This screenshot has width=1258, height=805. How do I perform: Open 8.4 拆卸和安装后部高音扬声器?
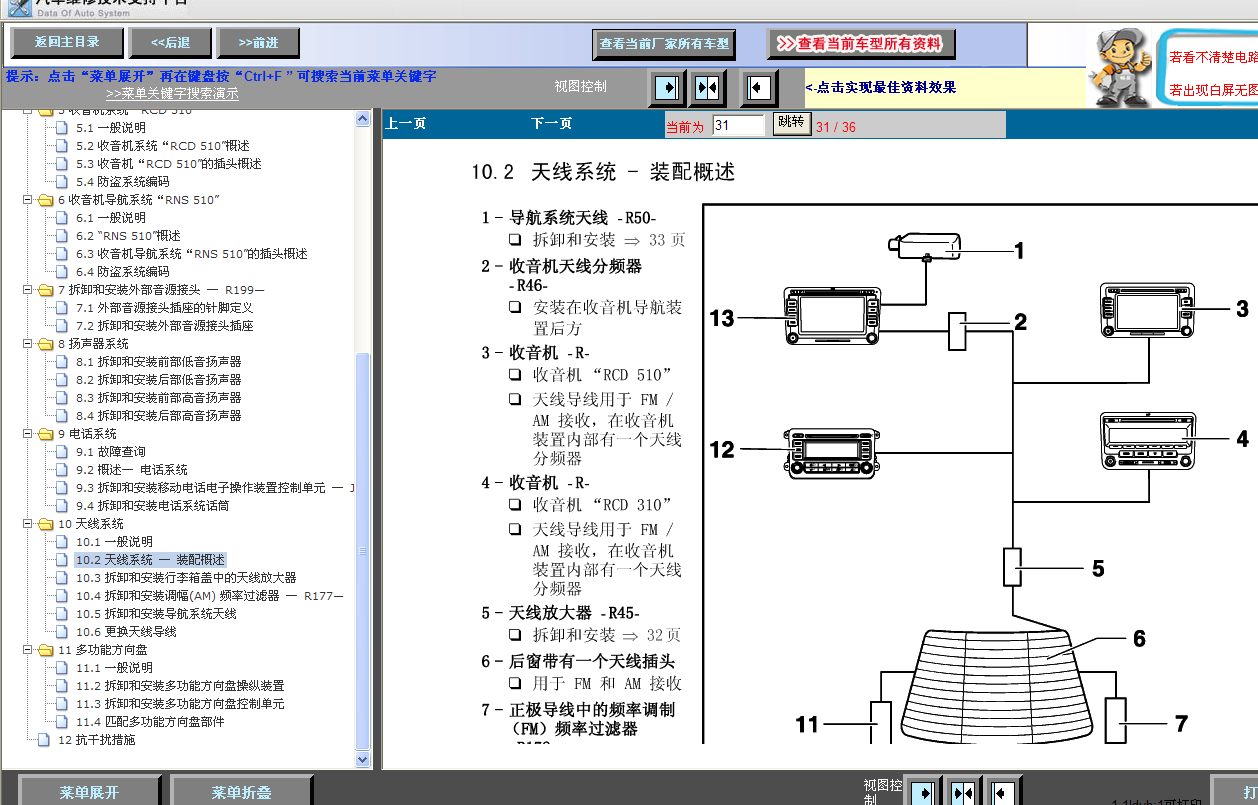click(x=158, y=416)
